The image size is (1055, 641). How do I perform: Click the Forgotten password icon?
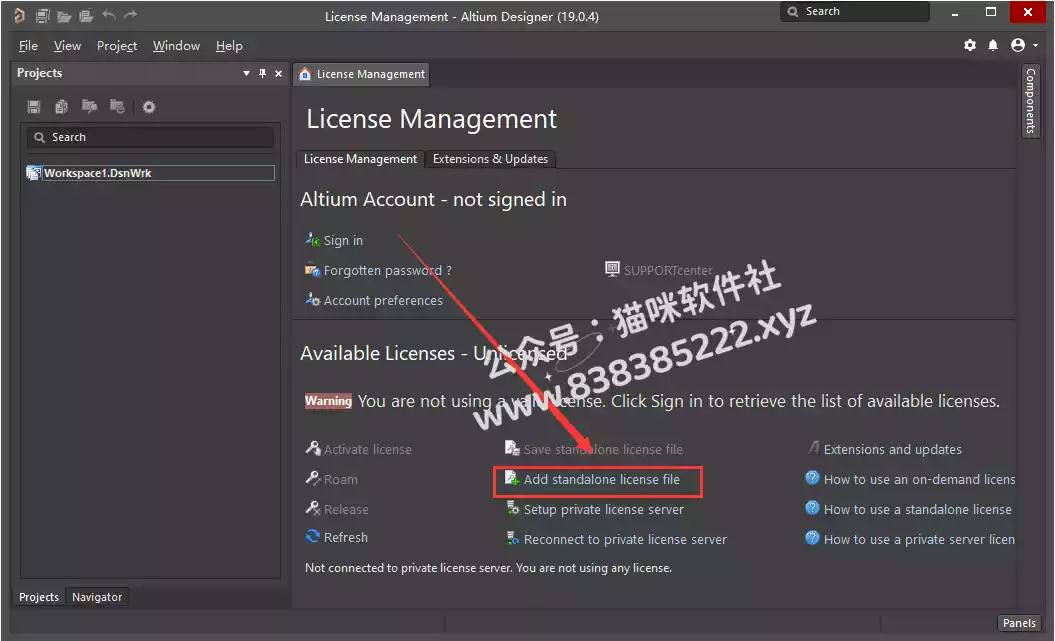tap(312, 270)
